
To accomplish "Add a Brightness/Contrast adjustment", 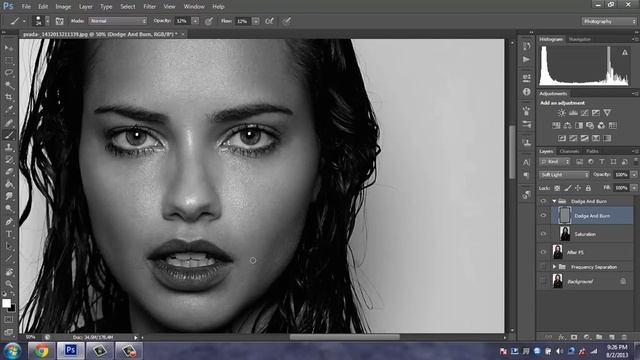I will click(562, 113).
